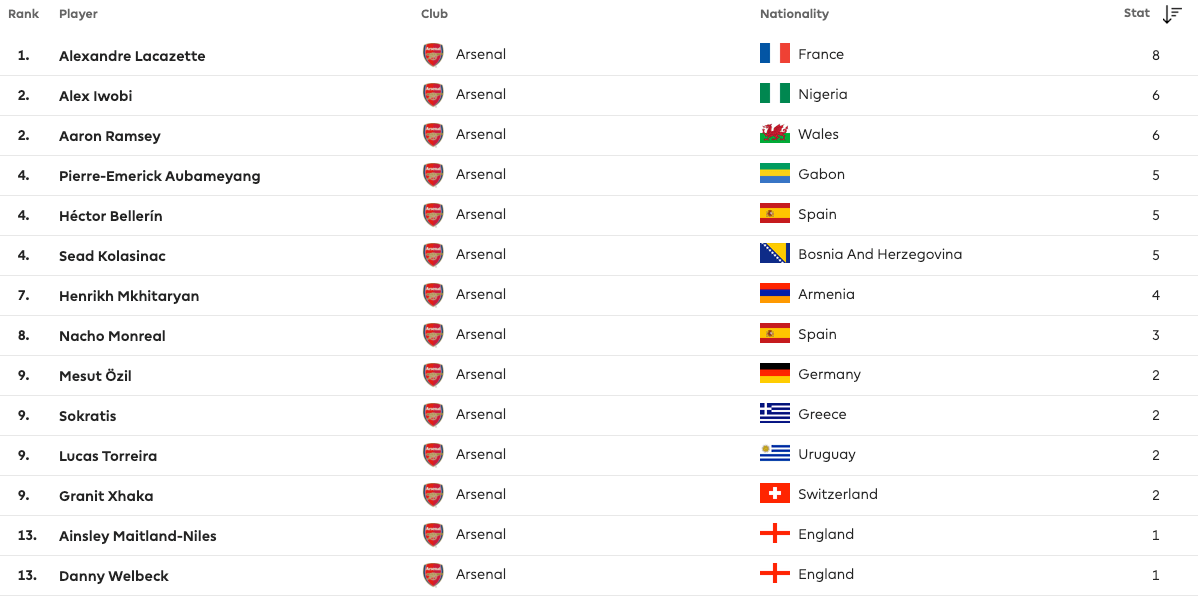Click the Arsenal crest beside Alexandre Lacazette

coord(433,54)
